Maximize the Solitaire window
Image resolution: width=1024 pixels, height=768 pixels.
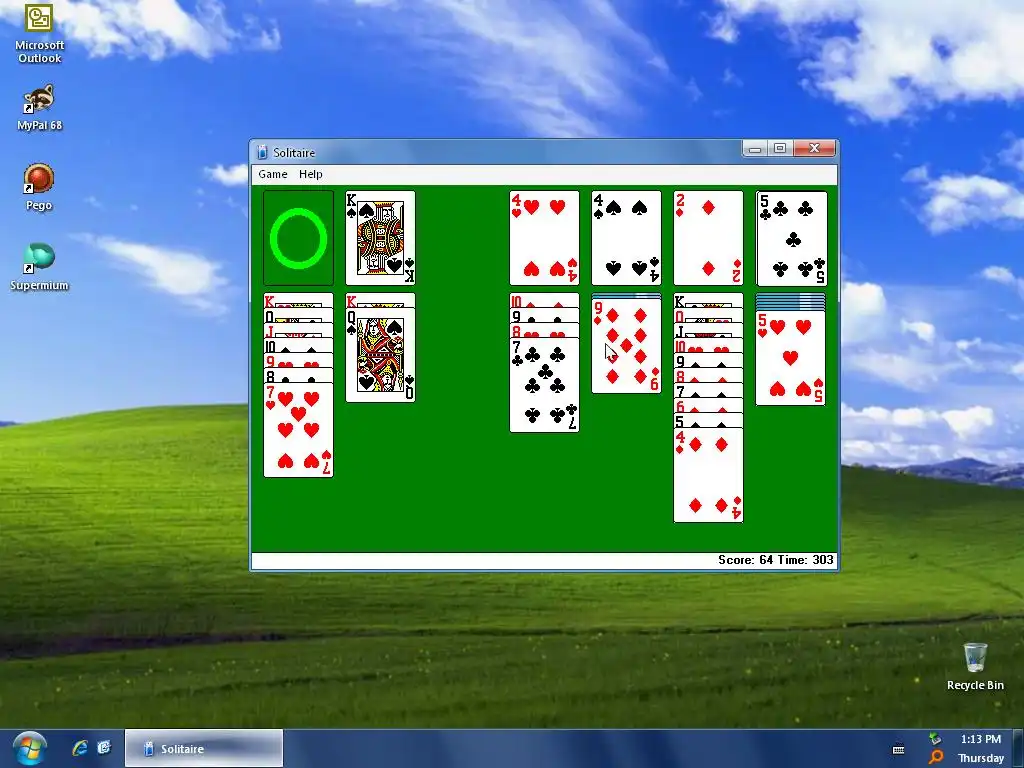coord(780,149)
